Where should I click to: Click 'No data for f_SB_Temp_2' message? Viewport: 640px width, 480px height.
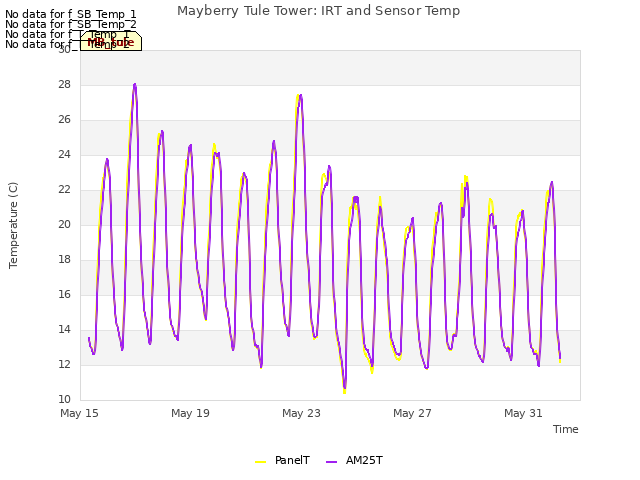pyautogui.click(x=71, y=24)
